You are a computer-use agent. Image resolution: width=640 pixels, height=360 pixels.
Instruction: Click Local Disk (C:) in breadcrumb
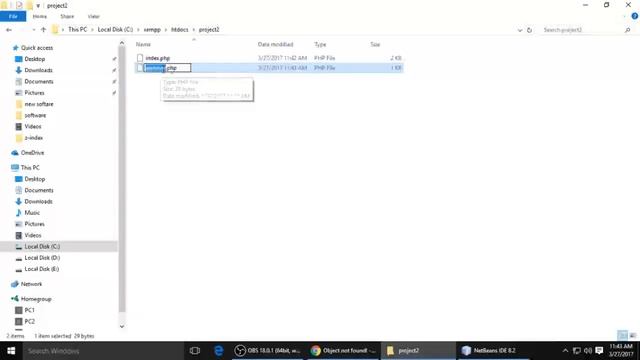[115, 30]
